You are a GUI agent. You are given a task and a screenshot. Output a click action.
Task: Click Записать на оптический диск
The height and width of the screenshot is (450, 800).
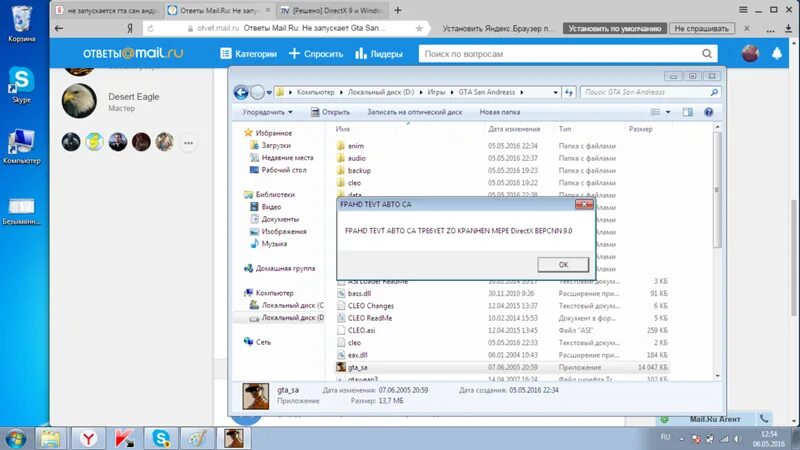[414, 112]
